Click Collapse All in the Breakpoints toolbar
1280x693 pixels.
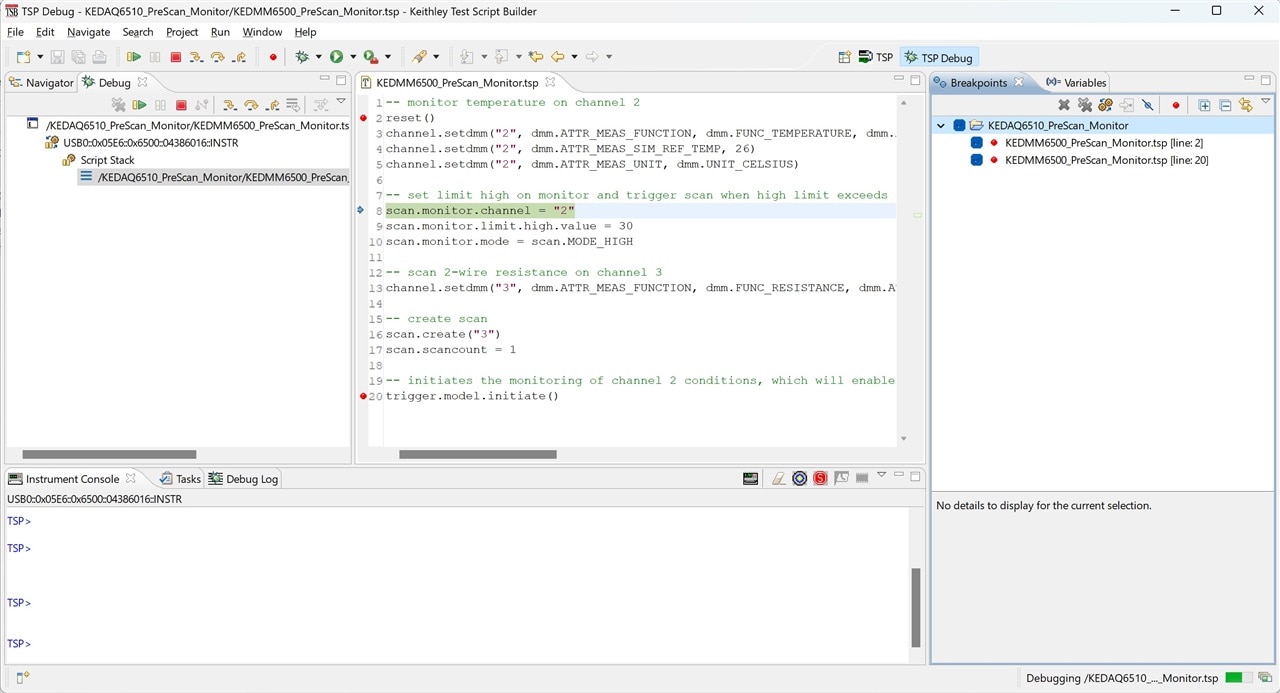1225,105
